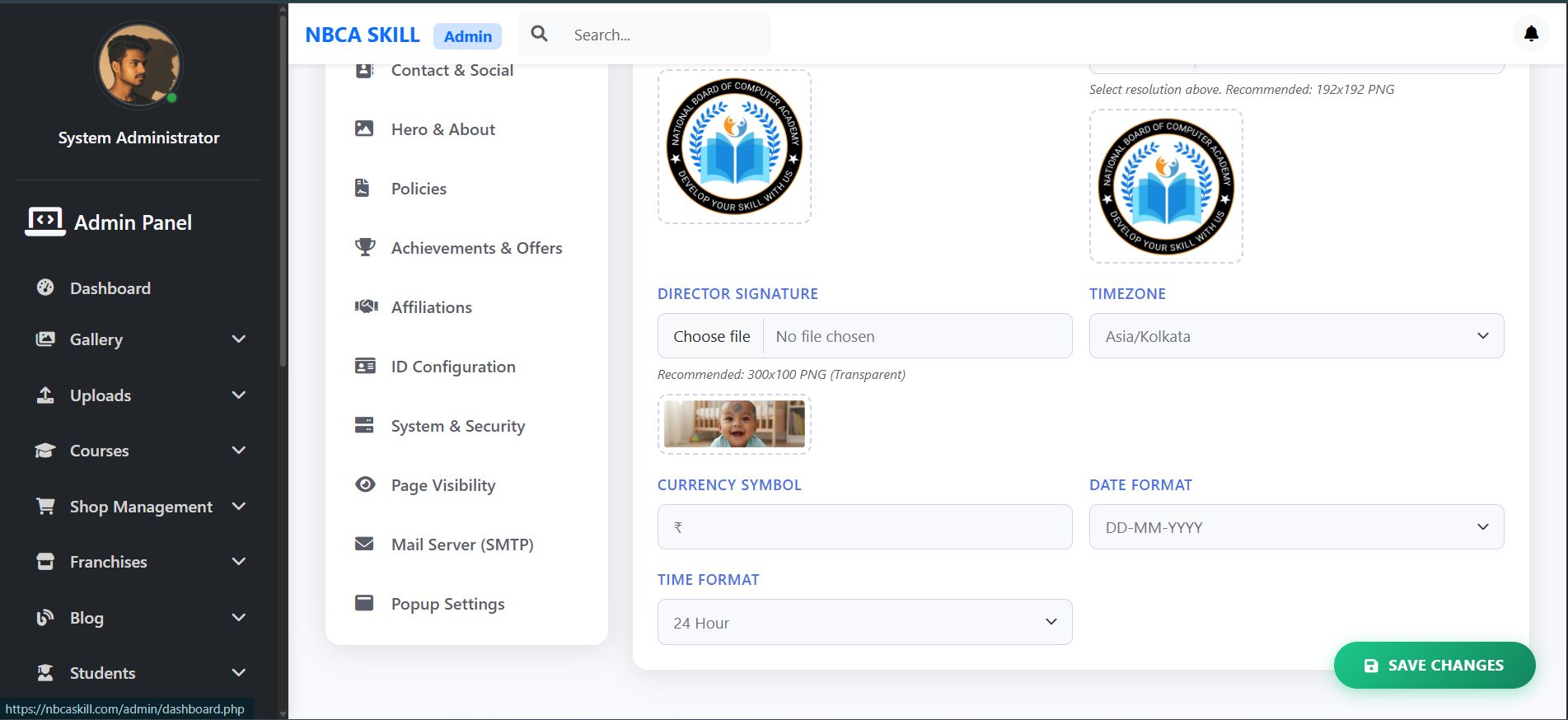This screenshot has height=720, width=1568.
Task: Click the ID Configuration card icon
Action: pyautogui.click(x=365, y=366)
